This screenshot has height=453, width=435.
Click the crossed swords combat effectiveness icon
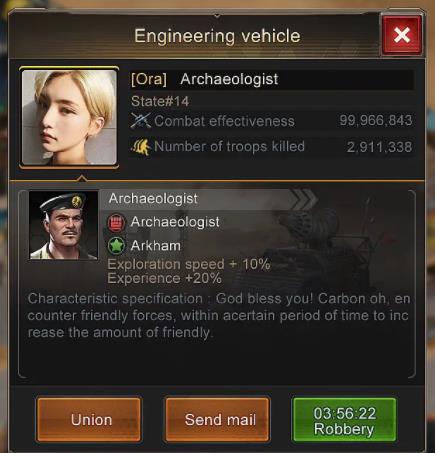[141, 121]
